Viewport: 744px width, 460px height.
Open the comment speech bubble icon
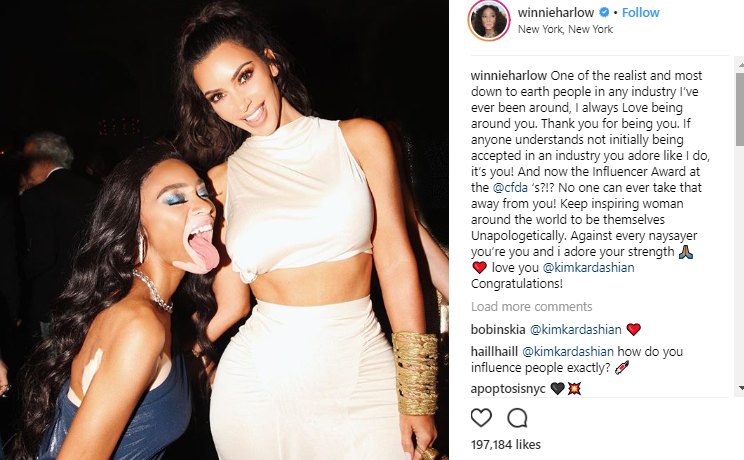517,418
